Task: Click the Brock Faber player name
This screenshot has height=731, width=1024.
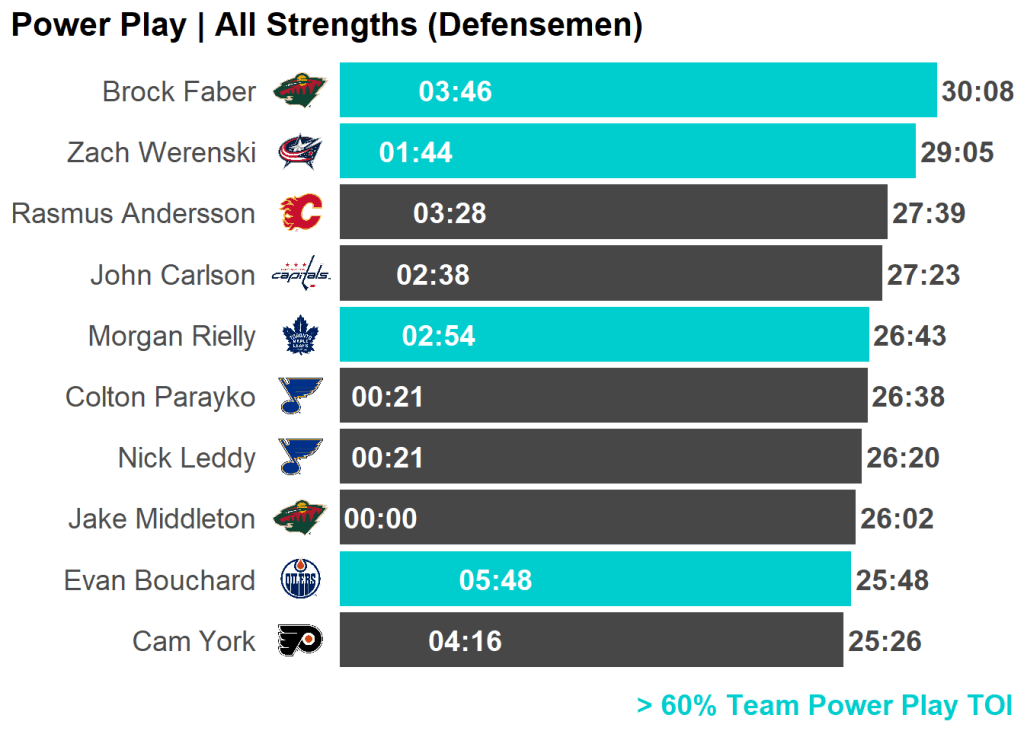Action: (x=179, y=92)
